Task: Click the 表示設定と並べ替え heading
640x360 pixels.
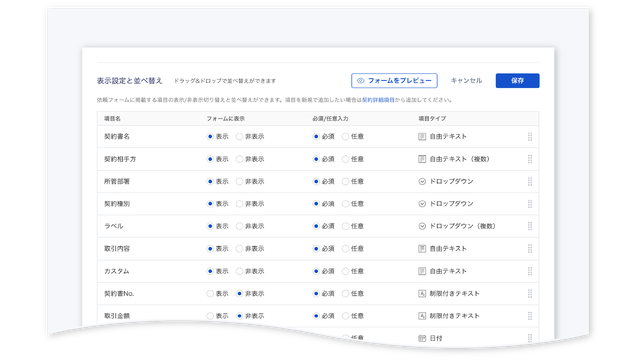Action: tap(129, 81)
